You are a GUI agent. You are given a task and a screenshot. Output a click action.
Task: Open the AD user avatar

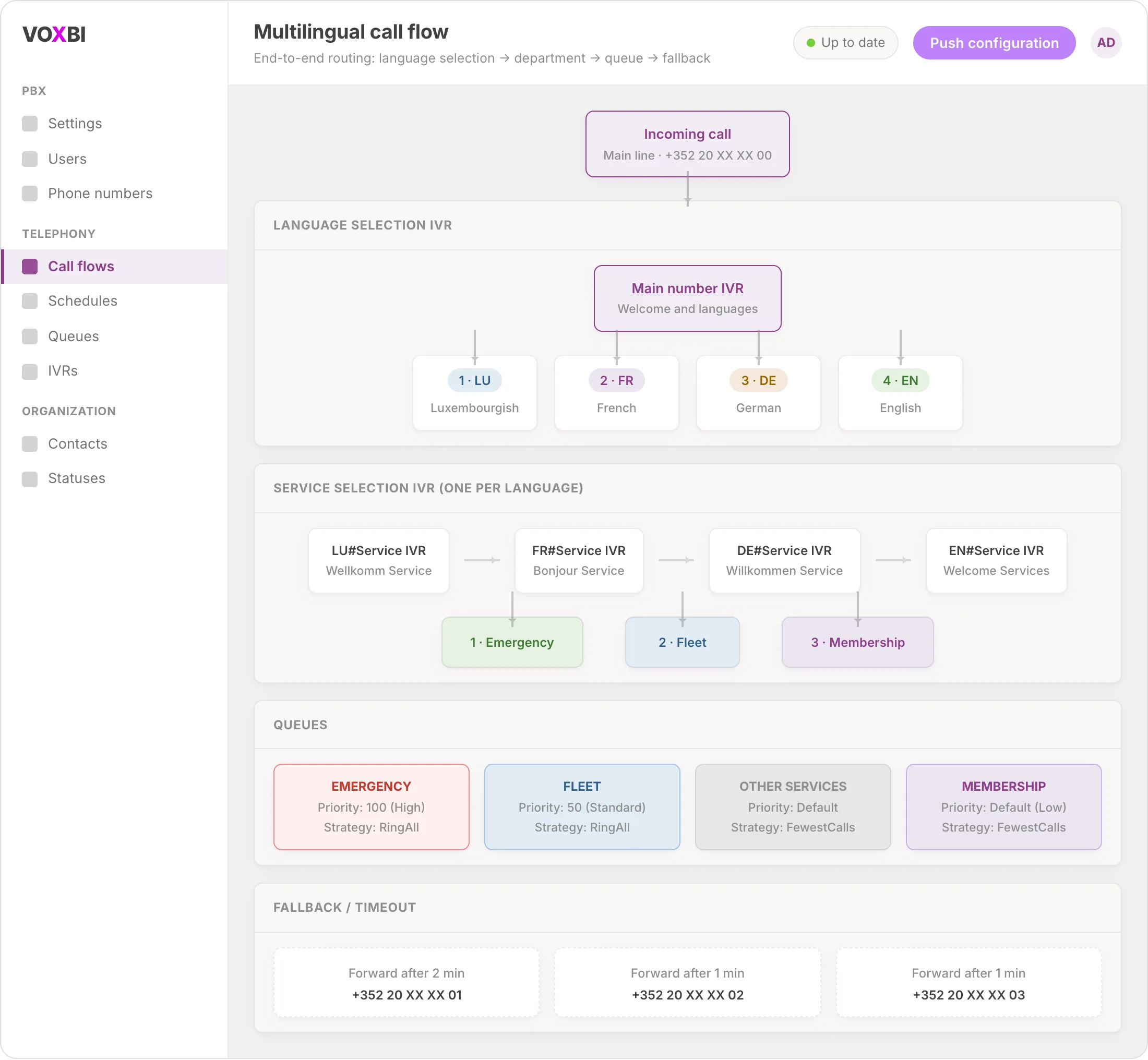pos(1106,42)
